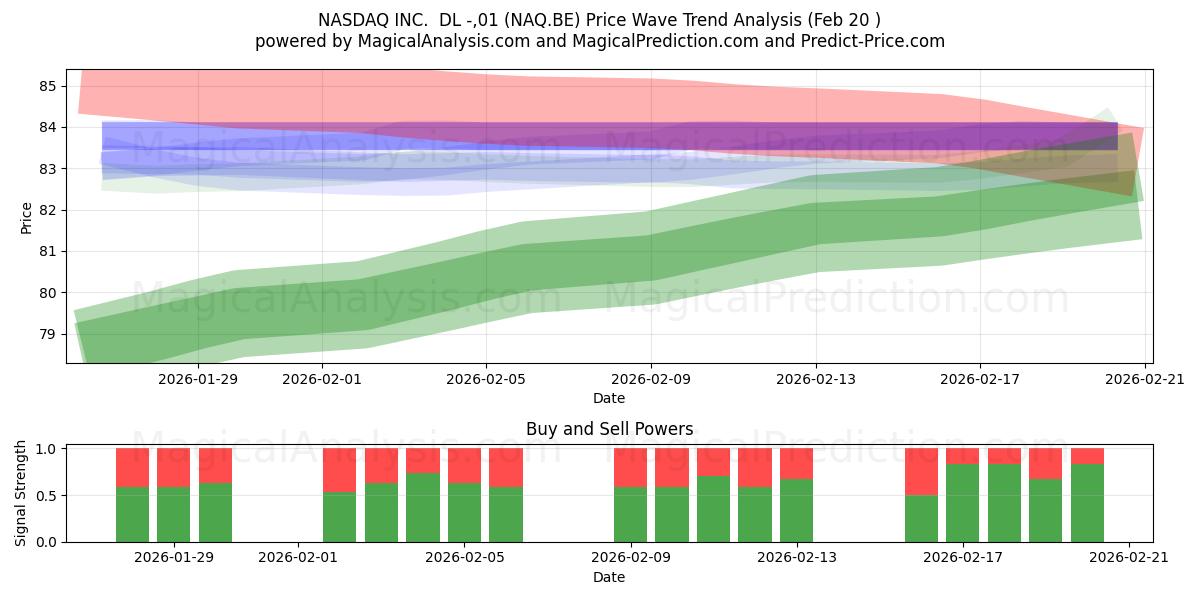Click the 0.0 tick on Signal Strength axis
1200x600 pixels.
(x=47, y=542)
